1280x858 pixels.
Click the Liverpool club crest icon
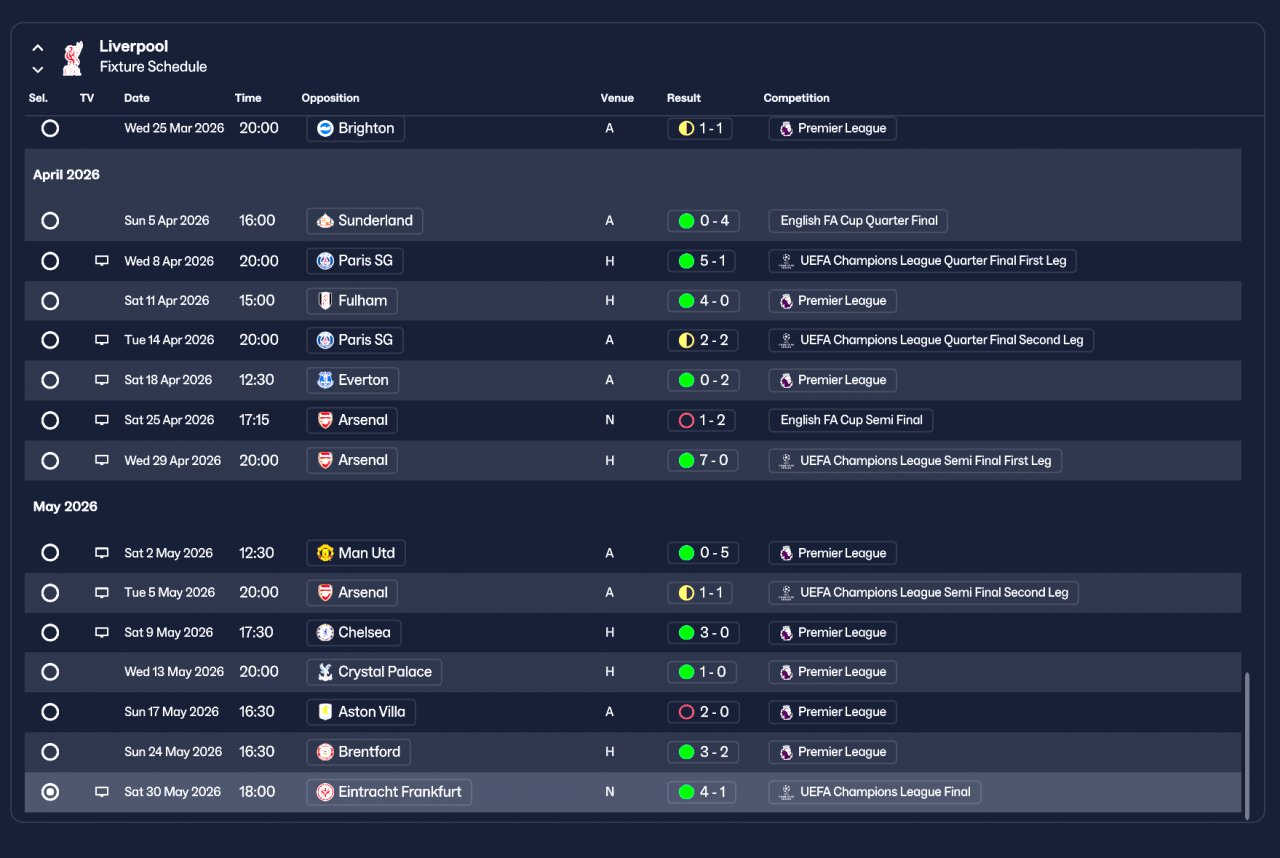pos(72,57)
